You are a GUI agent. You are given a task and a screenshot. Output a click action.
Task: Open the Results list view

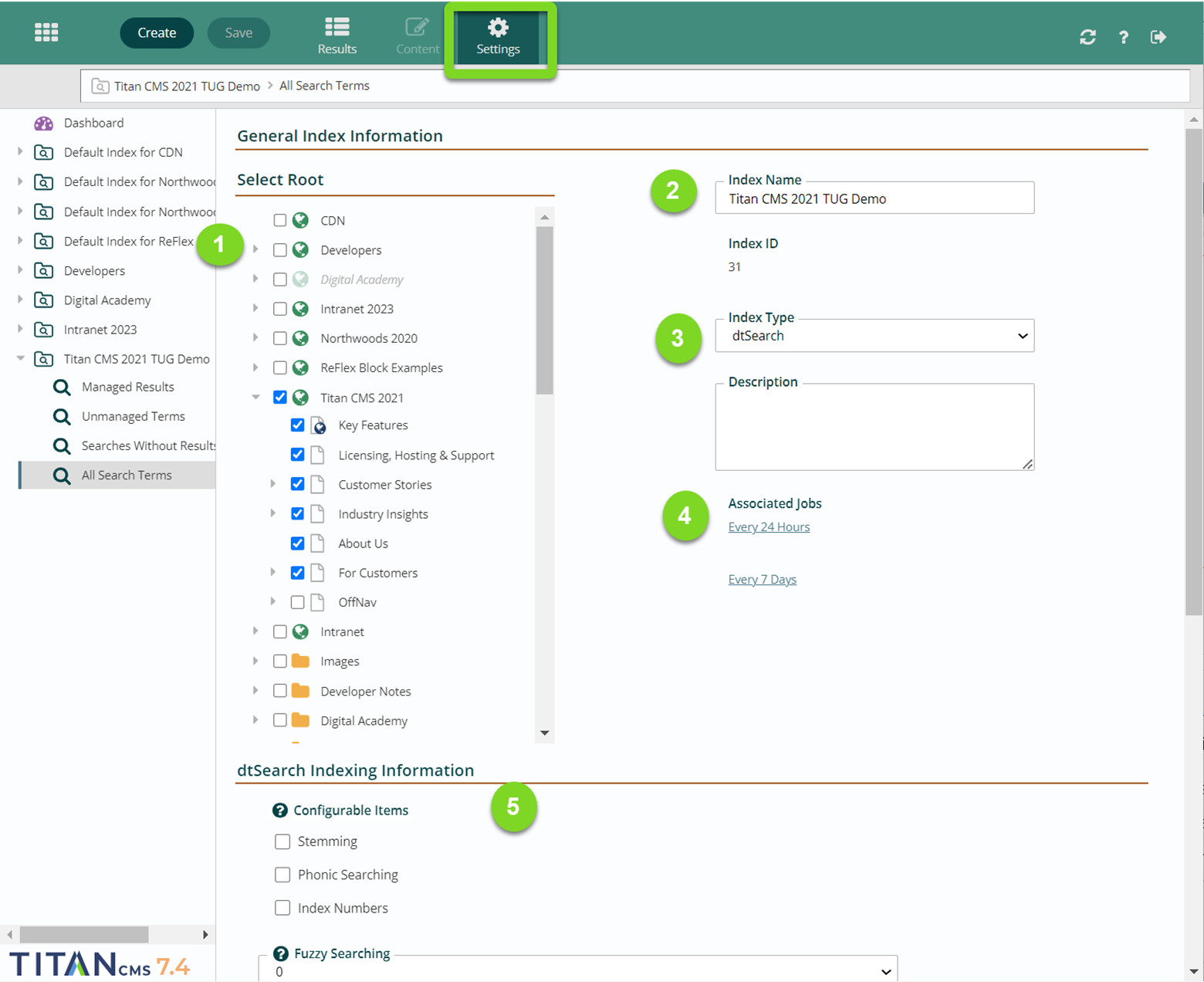click(337, 36)
